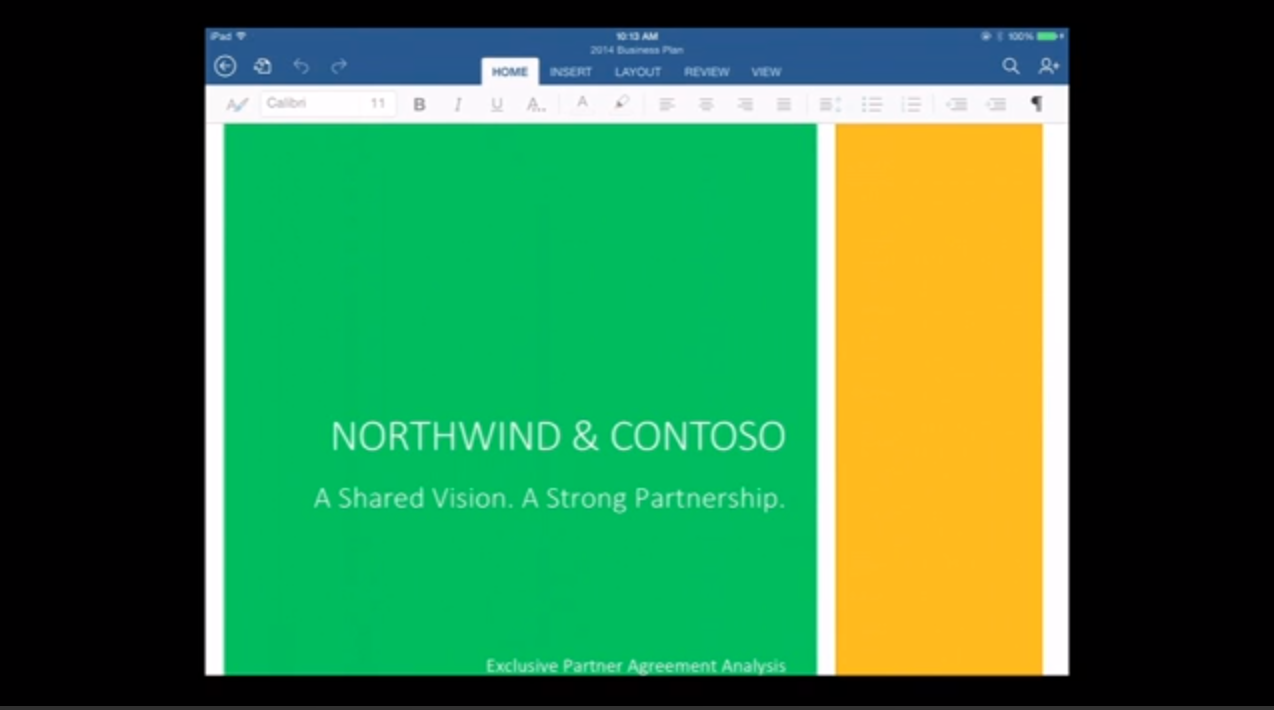The height and width of the screenshot is (710, 1274).
Task: Tap the 10:13 AM clock
Action: [x=637, y=37]
